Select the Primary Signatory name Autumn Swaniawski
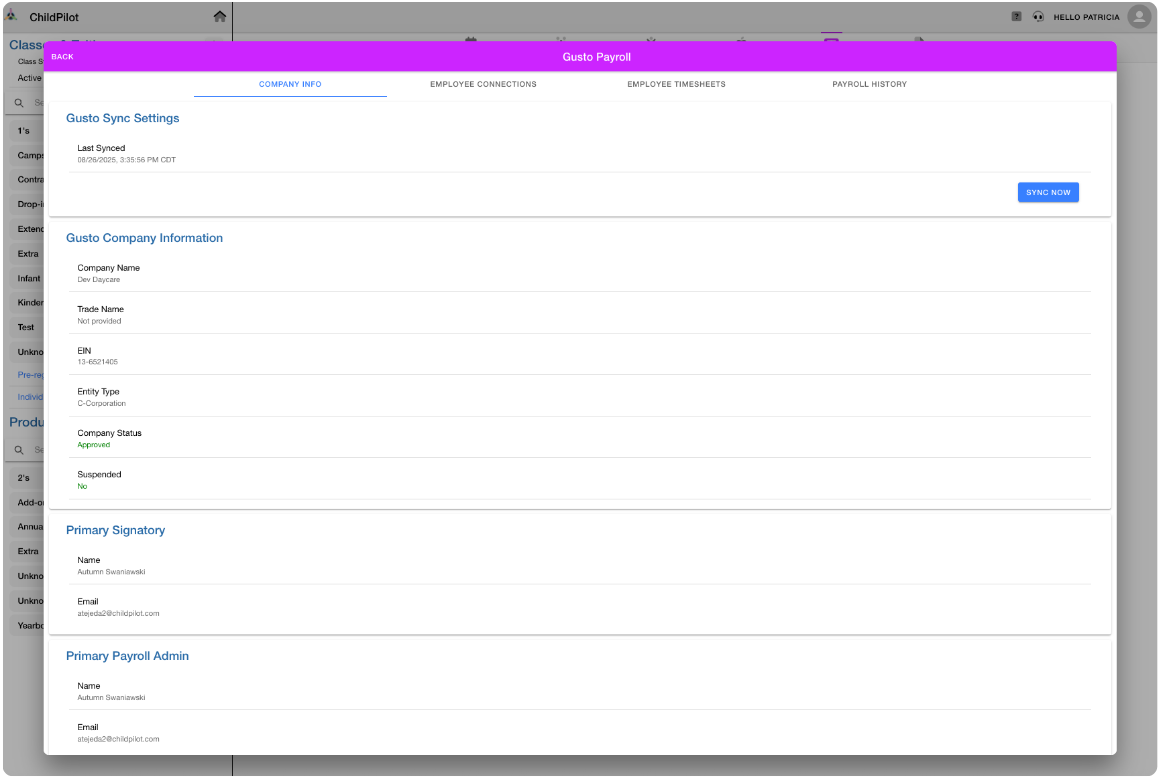Viewport: 1160px width, 778px height. 111,572
